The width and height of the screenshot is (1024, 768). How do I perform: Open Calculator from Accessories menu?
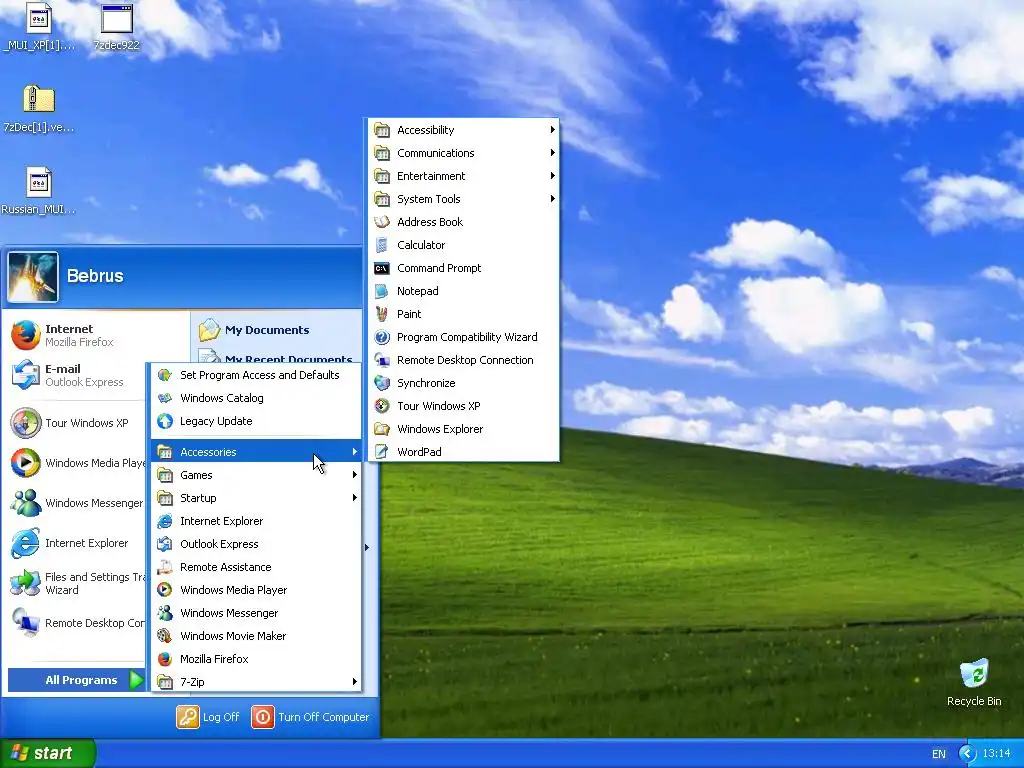464,245
